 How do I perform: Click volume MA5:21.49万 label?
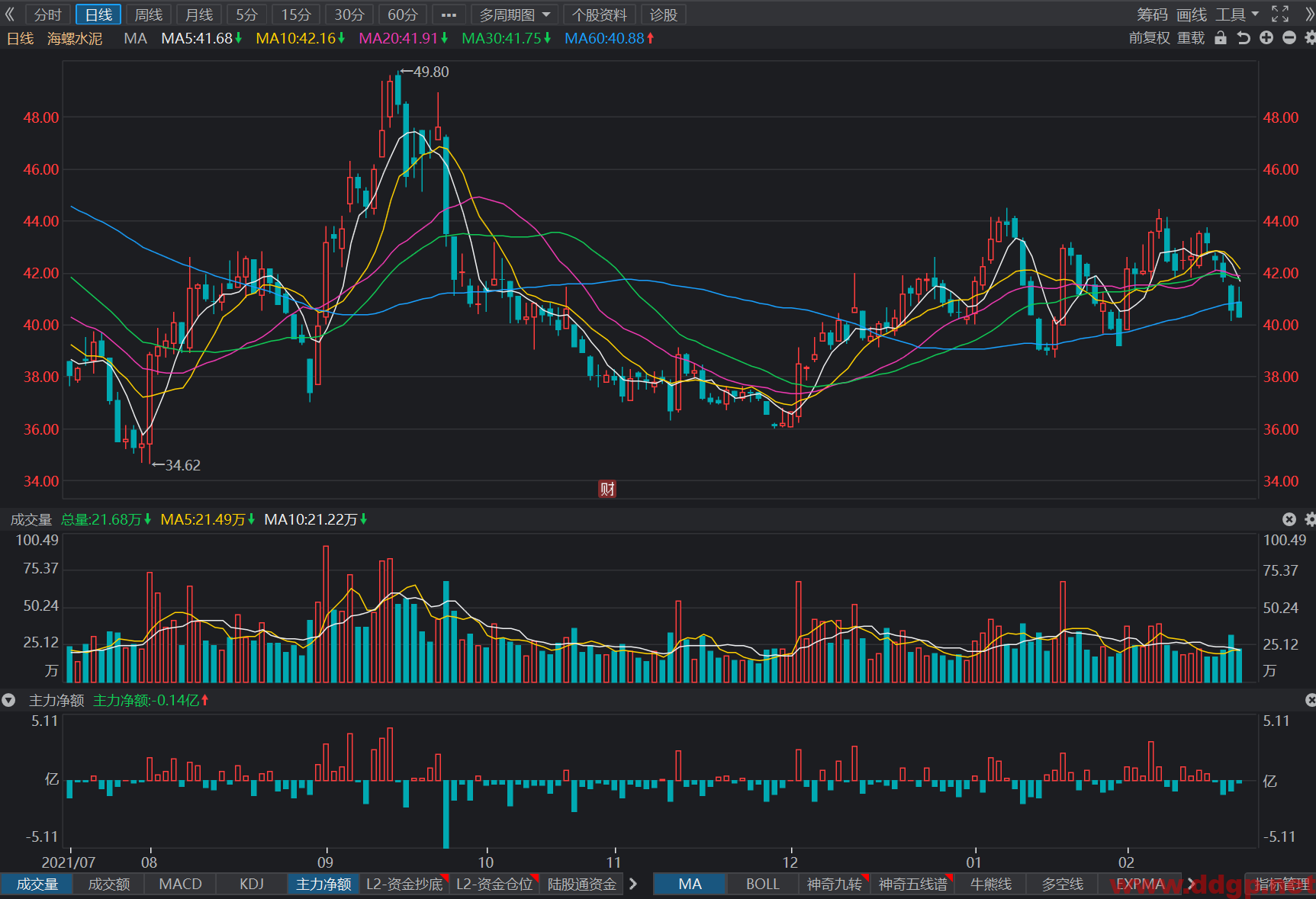208,519
